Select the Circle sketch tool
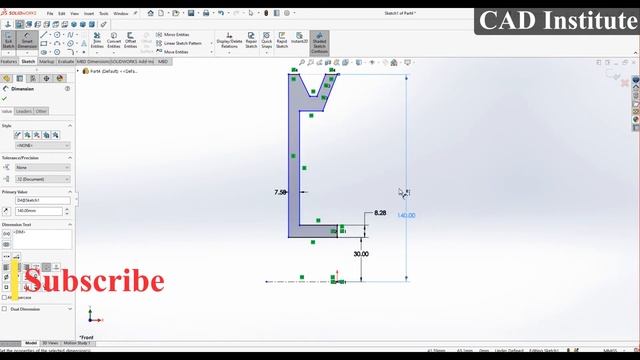The height and width of the screenshot is (360, 640). pos(57,35)
